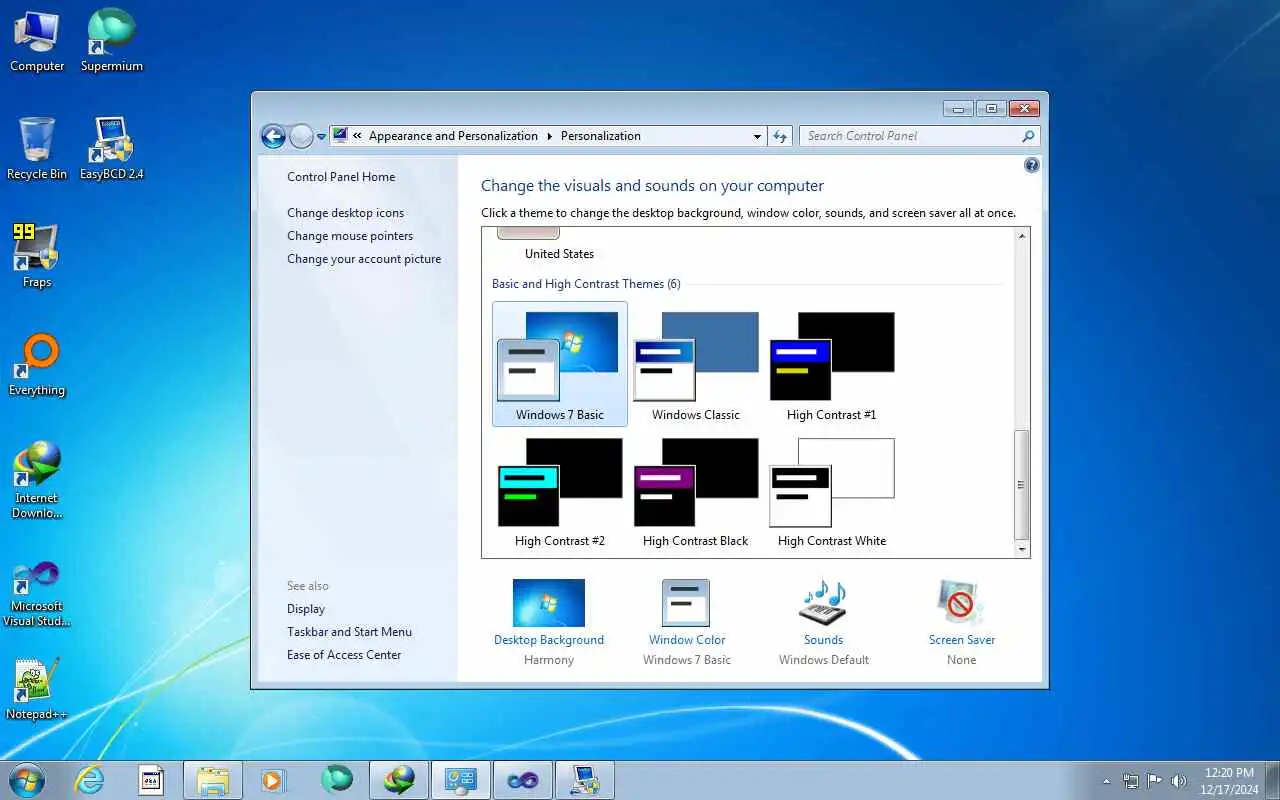Select the Everything desktop shortcut
The image size is (1280, 800).
[37, 365]
